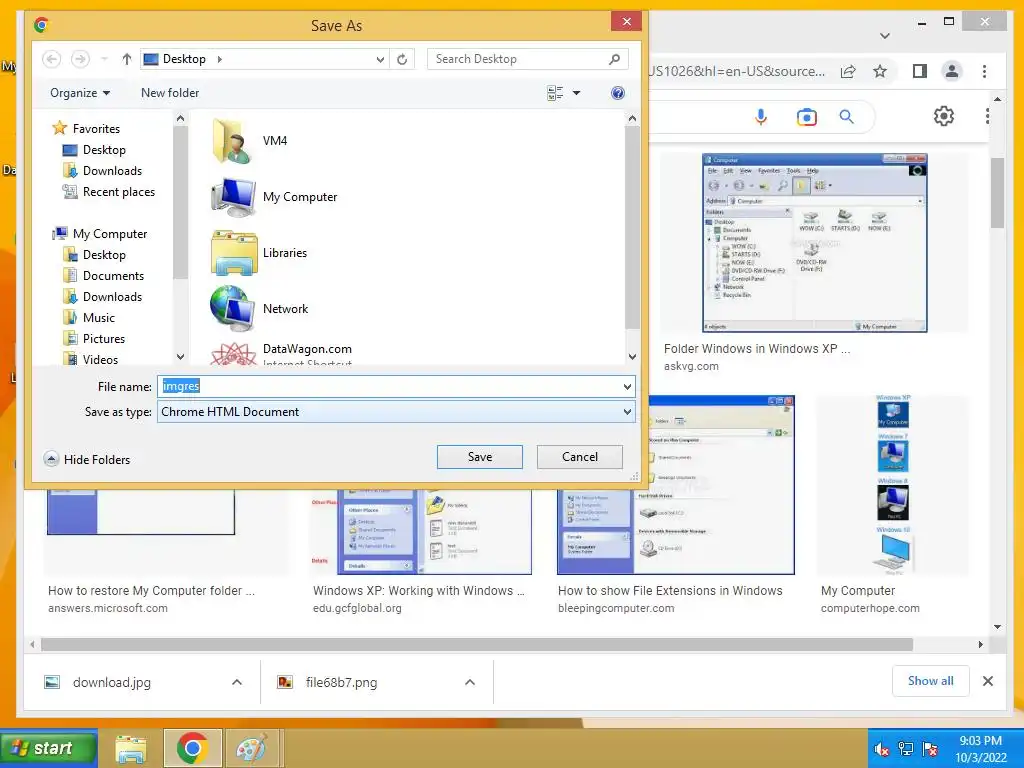Open the Help icon in Save As dialog
Viewport: 1024px width, 768px height.
(617, 93)
